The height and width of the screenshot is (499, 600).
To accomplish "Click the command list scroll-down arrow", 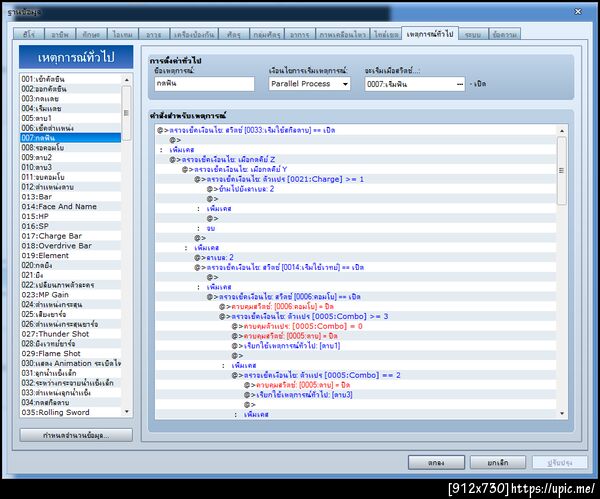I will pyautogui.click(x=562, y=413).
